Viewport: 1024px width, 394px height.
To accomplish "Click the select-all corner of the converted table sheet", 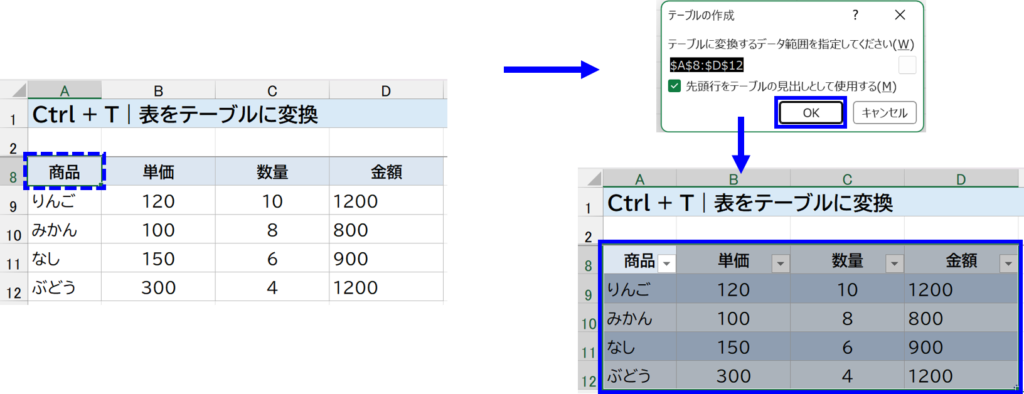I will (x=590, y=178).
